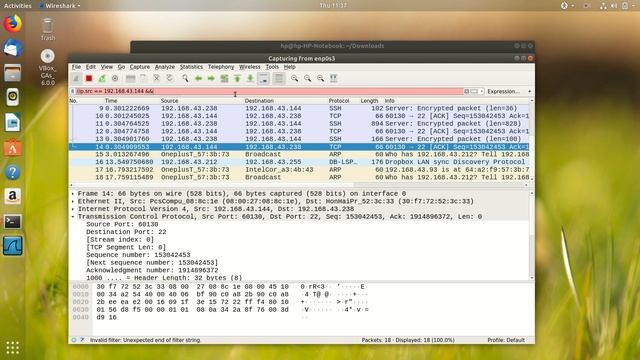Open Firefox from the dock
The image size is (640, 360).
tap(13, 23)
